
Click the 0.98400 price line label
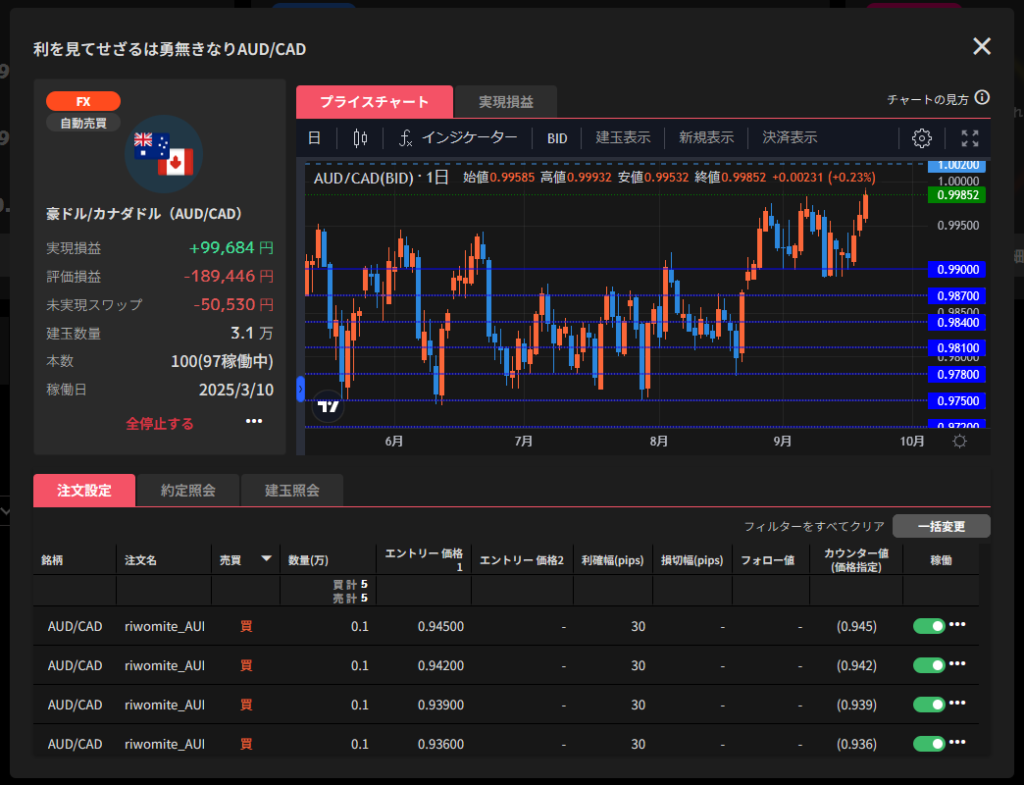coord(957,322)
